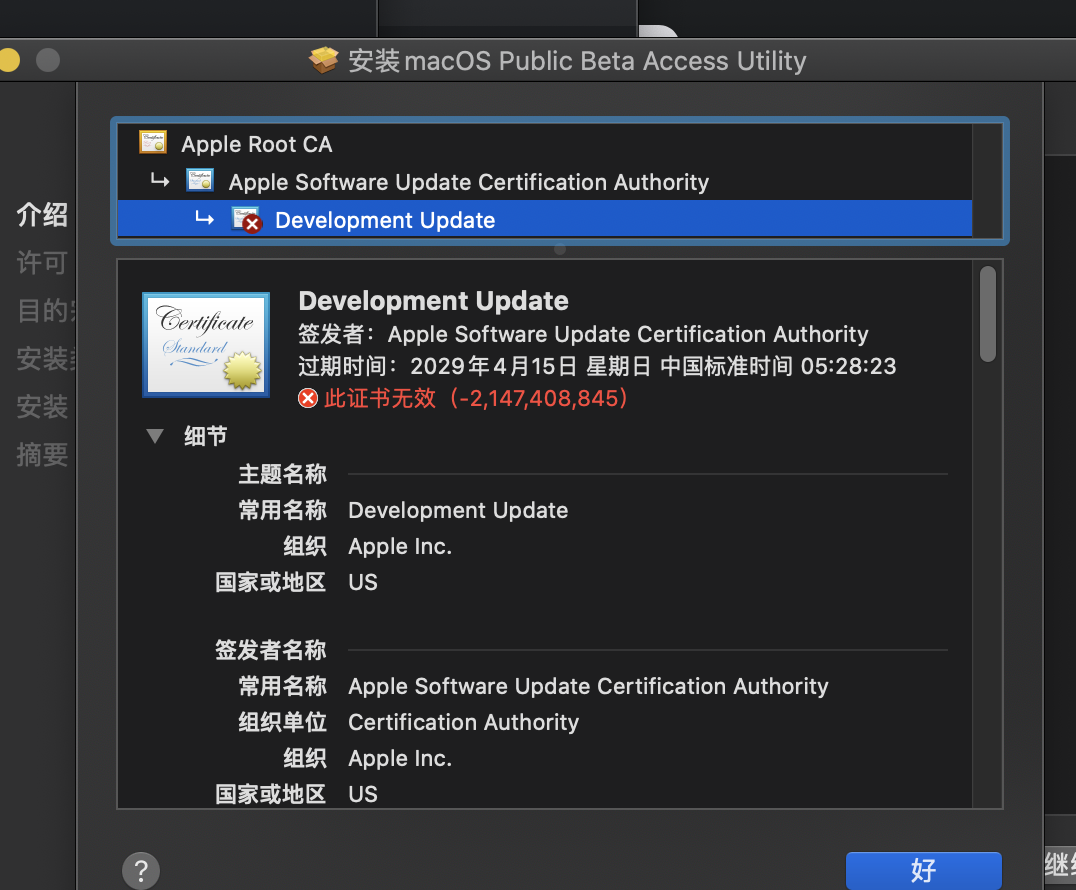Click the splitter handle below certificate chain
The height and width of the screenshot is (890, 1076).
[x=560, y=249]
